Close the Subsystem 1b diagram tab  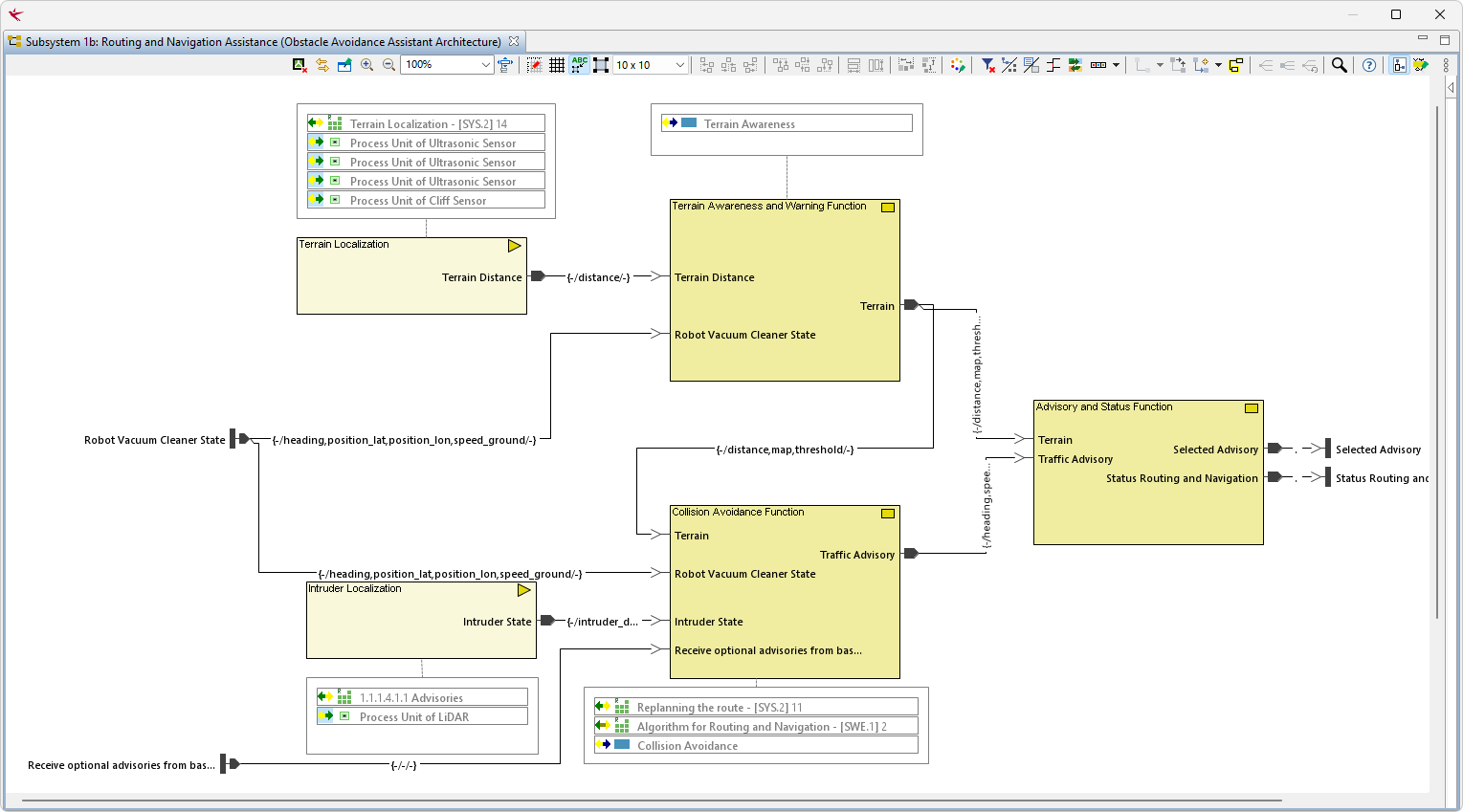tap(514, 41)
